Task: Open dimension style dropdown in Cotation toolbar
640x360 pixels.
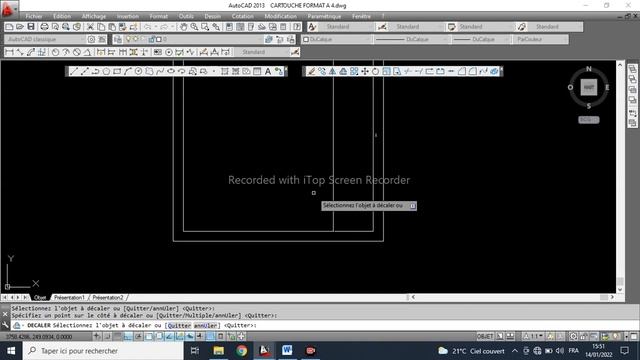Action: (x=262, y=52)
